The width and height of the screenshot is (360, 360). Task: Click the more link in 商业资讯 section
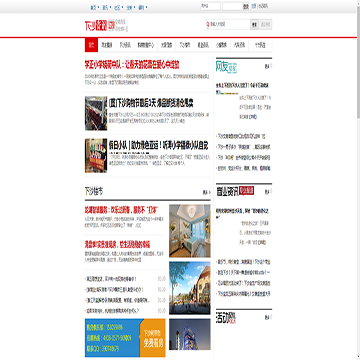267,192
